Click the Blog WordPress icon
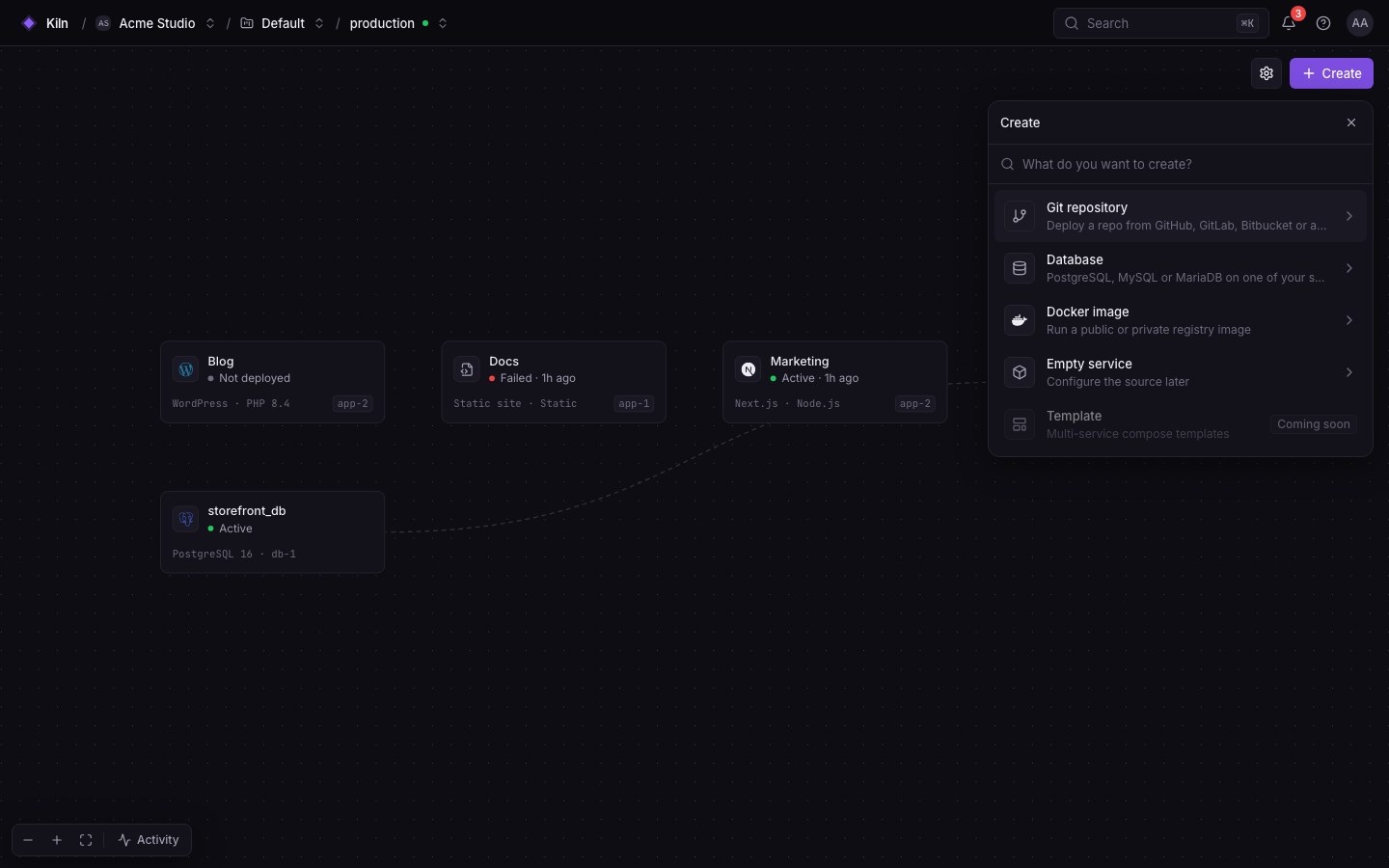 (x=185, y=369)
